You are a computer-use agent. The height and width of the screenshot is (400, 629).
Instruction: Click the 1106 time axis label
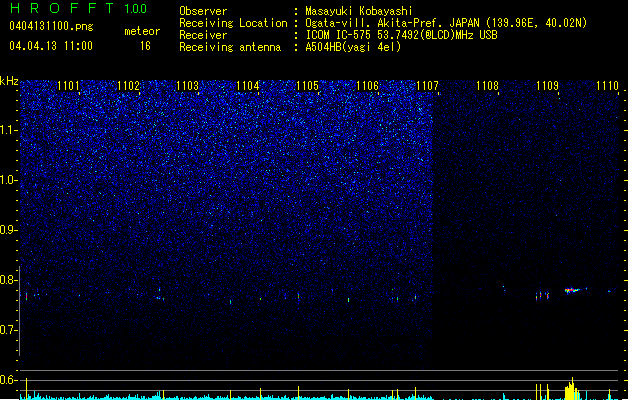367,86
